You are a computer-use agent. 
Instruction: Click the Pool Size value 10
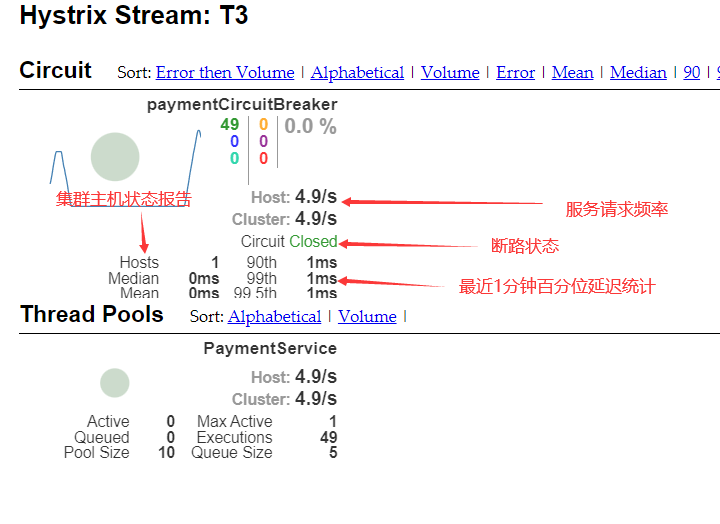coord(167,453)
